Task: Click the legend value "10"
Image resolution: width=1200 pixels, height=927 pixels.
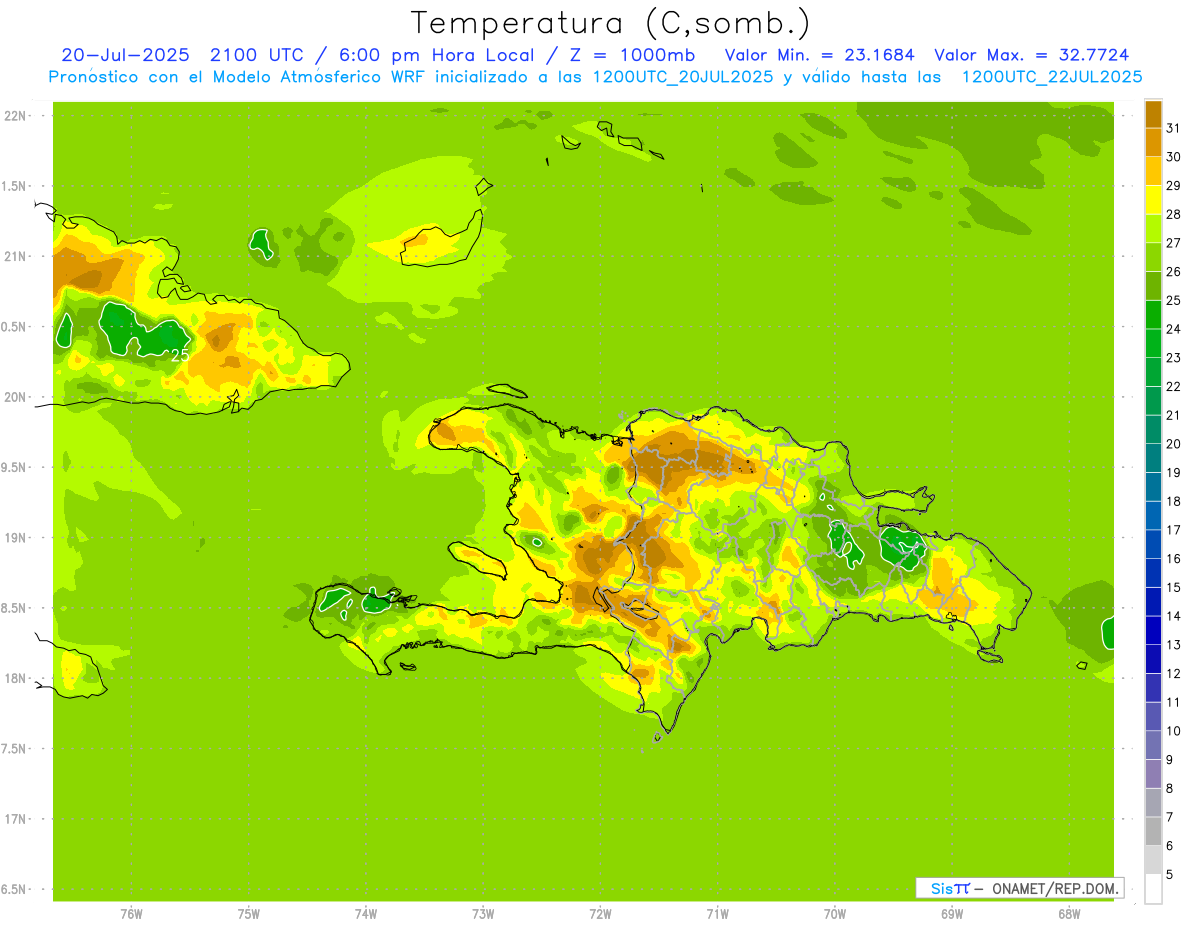Action: click(x=1173, y=731)
